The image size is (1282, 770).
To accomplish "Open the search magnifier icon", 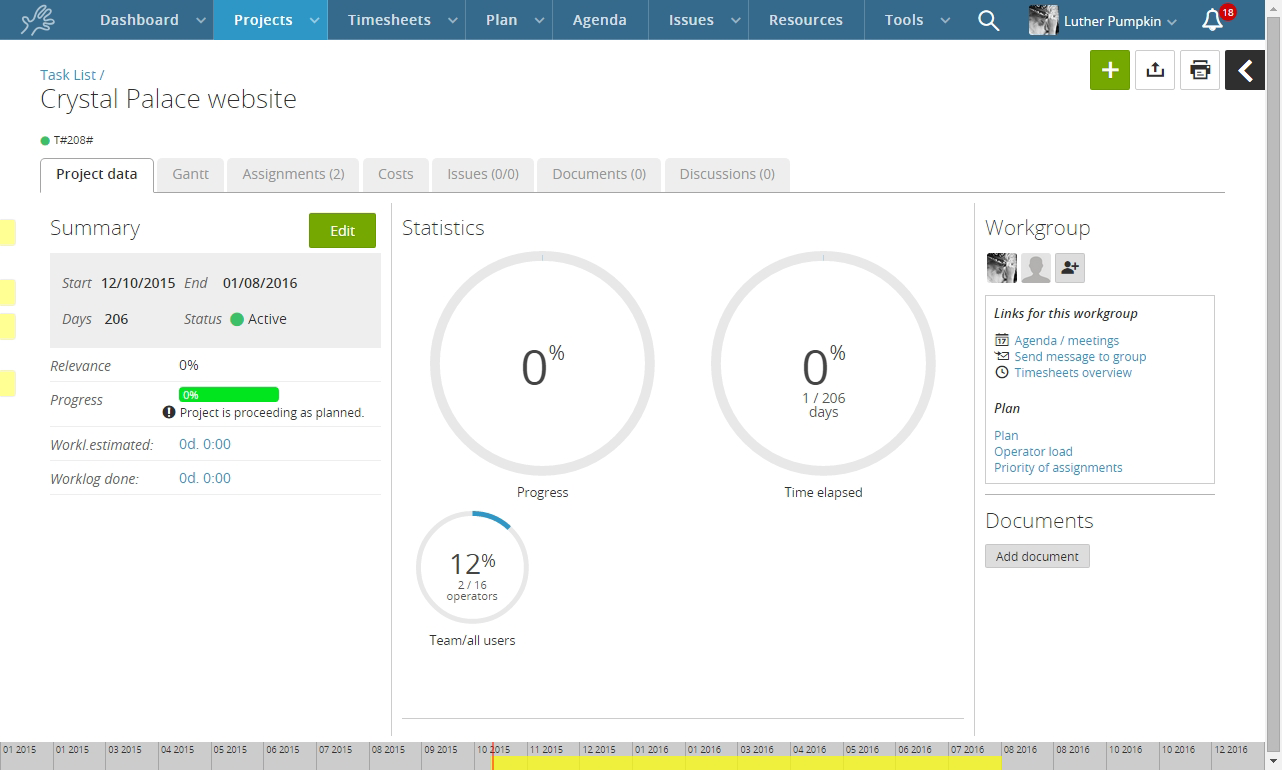I will click(x=988, y=20).
